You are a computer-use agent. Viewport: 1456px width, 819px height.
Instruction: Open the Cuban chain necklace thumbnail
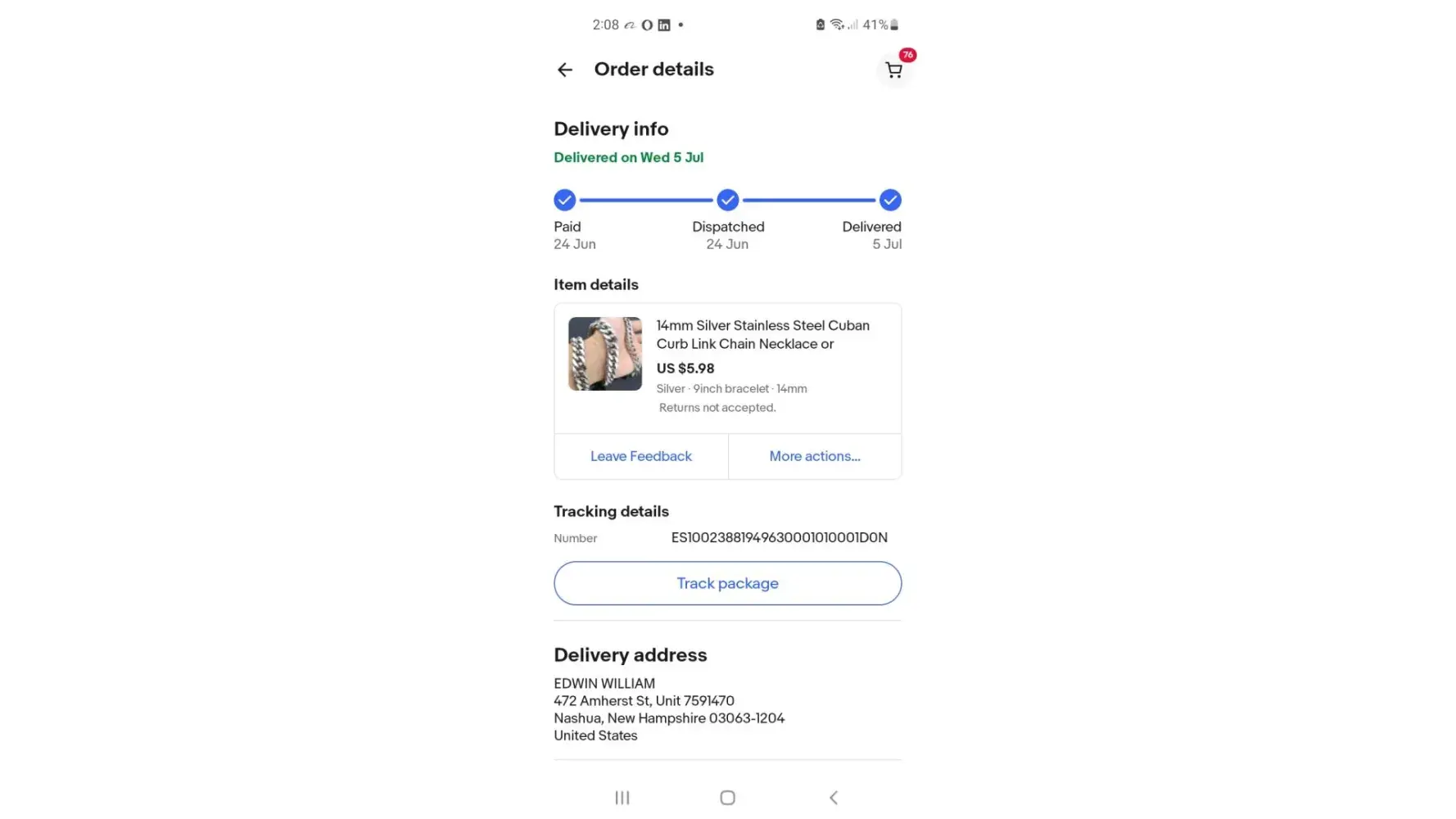pyautogui.click(x=605, y=354)
